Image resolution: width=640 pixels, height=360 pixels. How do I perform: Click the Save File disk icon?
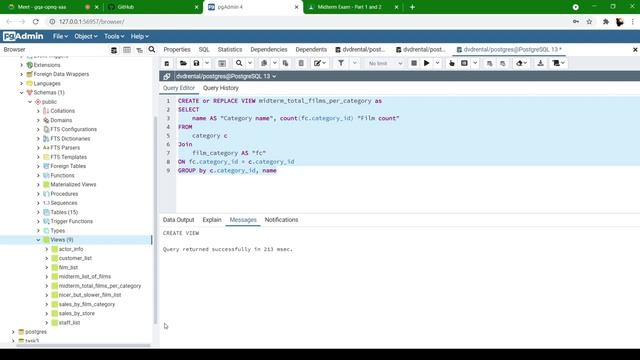196,63
